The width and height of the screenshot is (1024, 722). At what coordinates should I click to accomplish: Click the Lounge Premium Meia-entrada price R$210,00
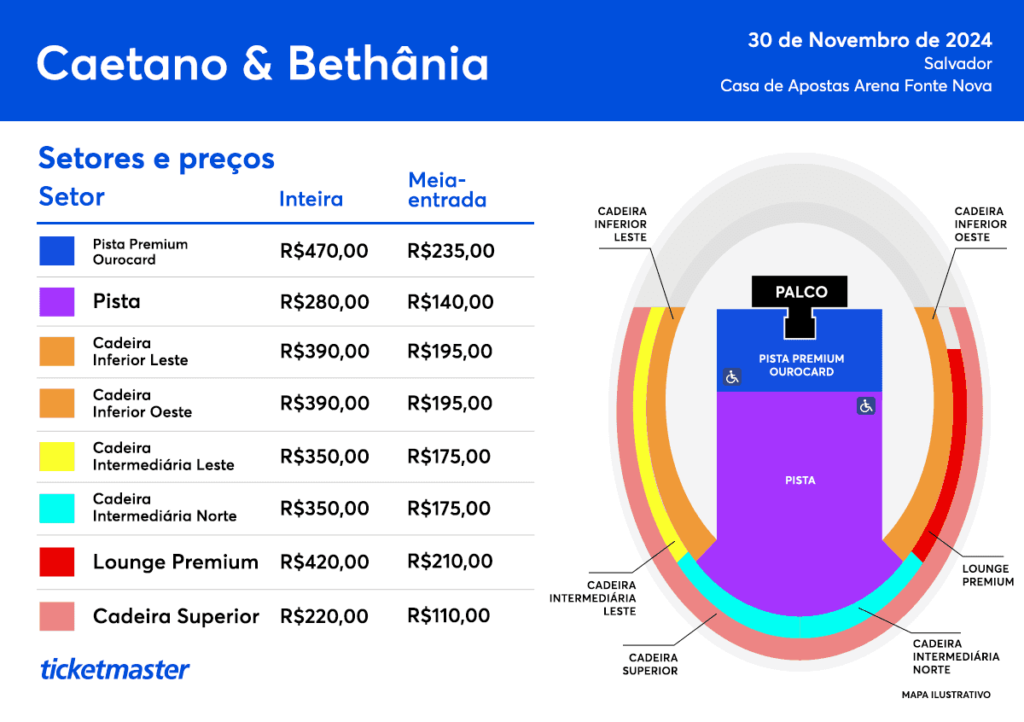coord(450,561)
